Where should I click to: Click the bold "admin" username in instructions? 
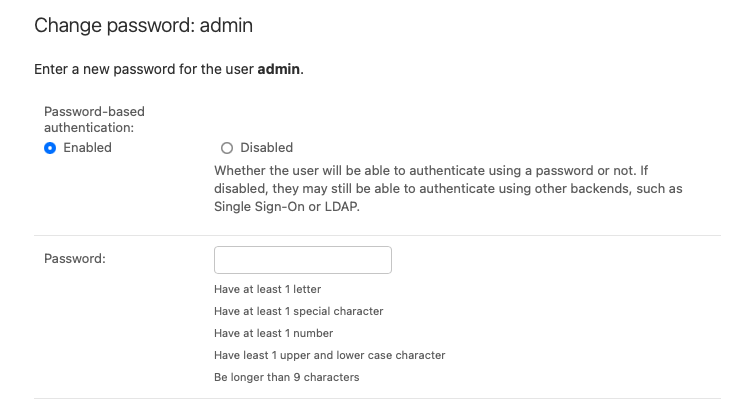(x=279, y=70)
